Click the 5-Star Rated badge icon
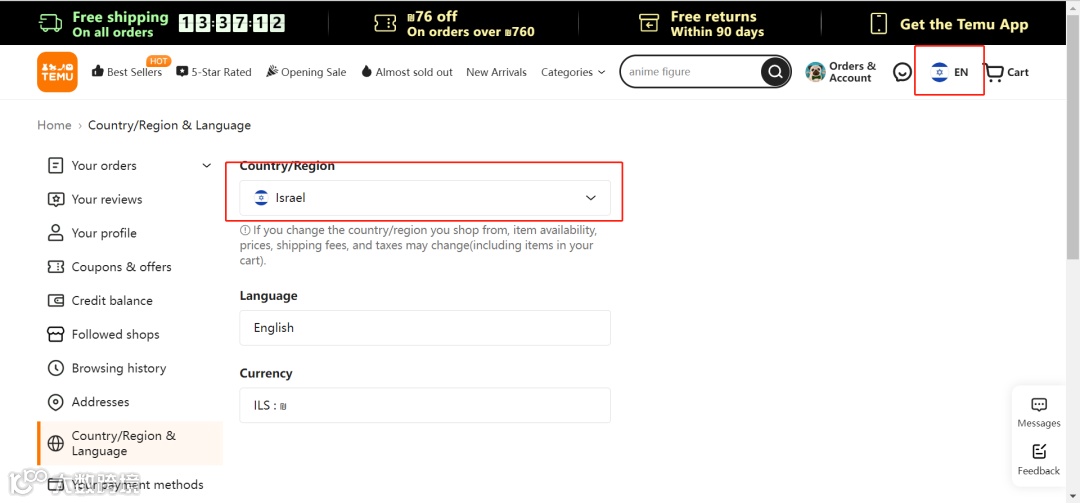 pyautogui.click(x=182, y=71)
